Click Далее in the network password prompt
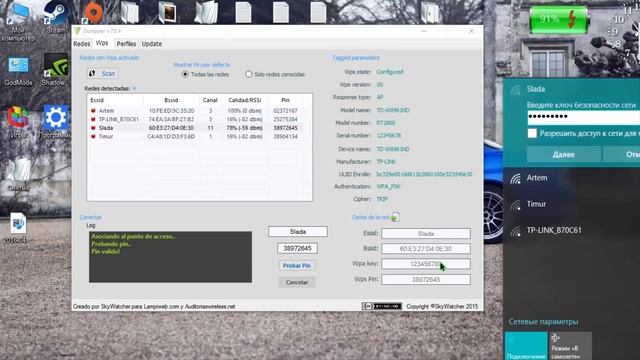Image resolution: width=640 pixels, height=360 pixels. pos(563,155)
